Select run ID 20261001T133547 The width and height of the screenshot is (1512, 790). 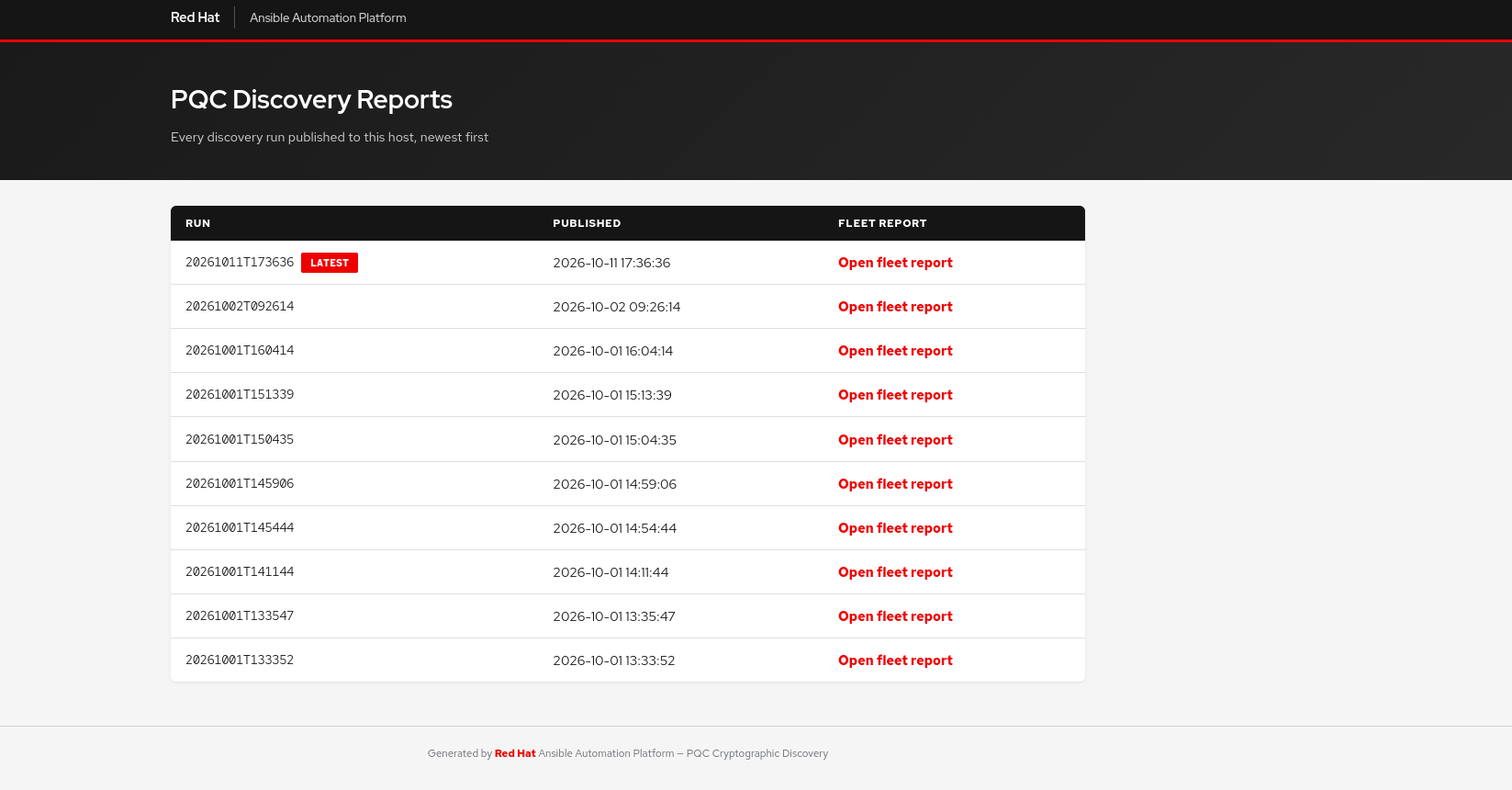[x=240, y=616]
